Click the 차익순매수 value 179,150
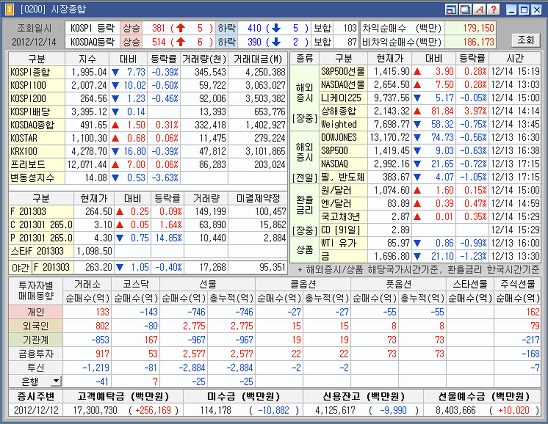The height and width of the screenshot is (424, 548). (x=478, y=28)
